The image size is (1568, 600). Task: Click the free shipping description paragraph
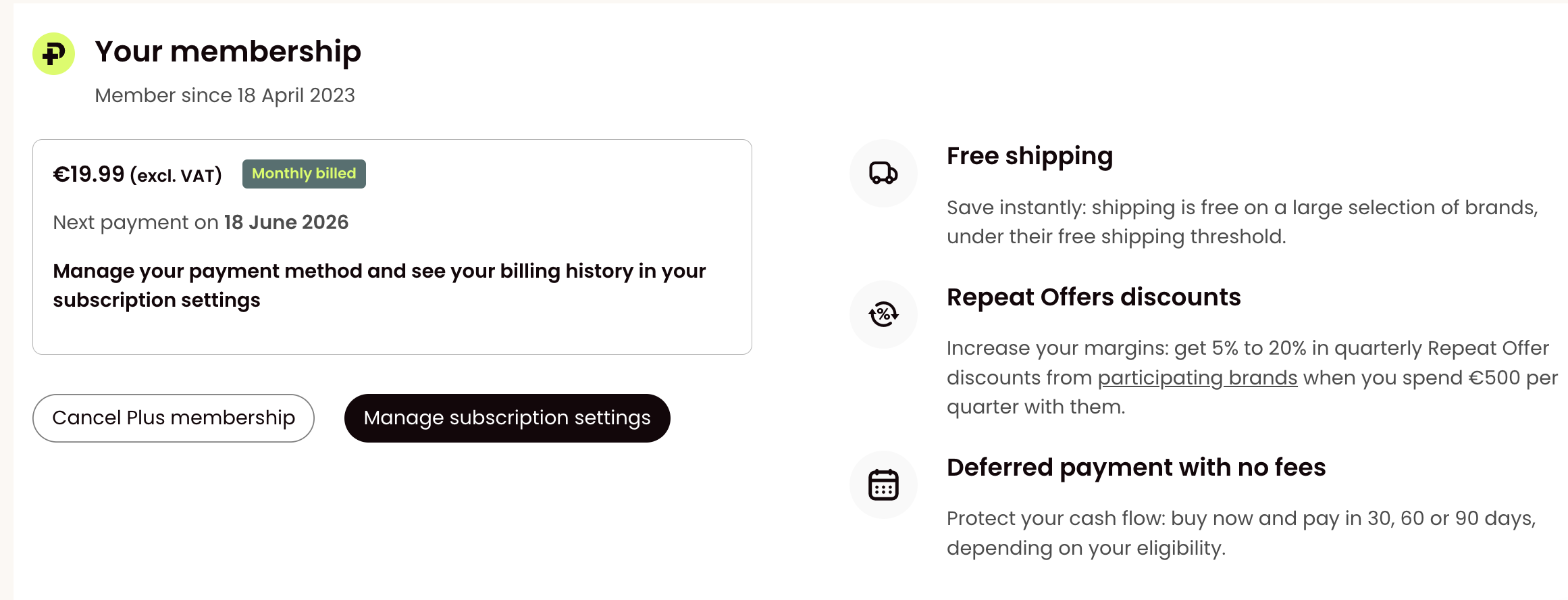click(1243, 222)
